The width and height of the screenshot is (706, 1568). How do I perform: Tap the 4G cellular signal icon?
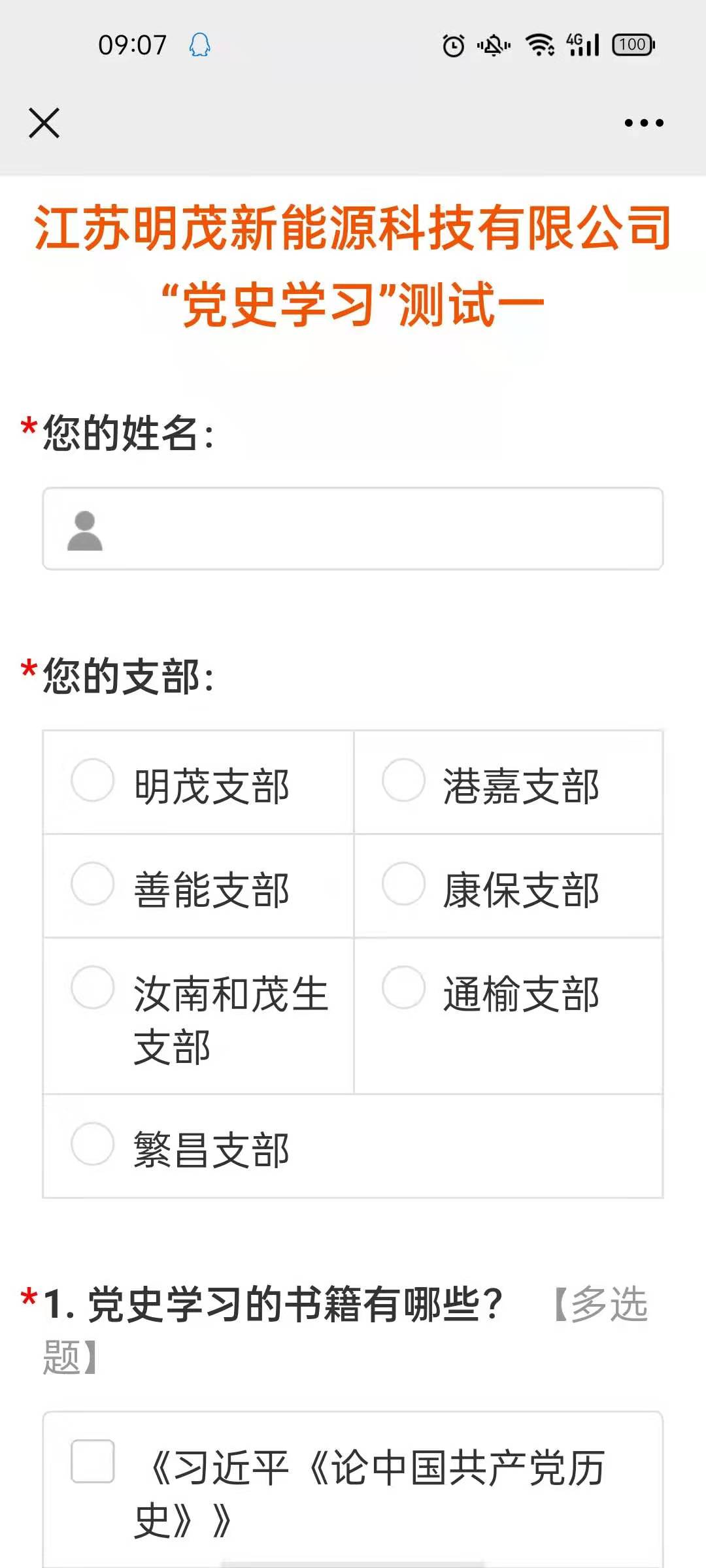click(x=583, y=45)
